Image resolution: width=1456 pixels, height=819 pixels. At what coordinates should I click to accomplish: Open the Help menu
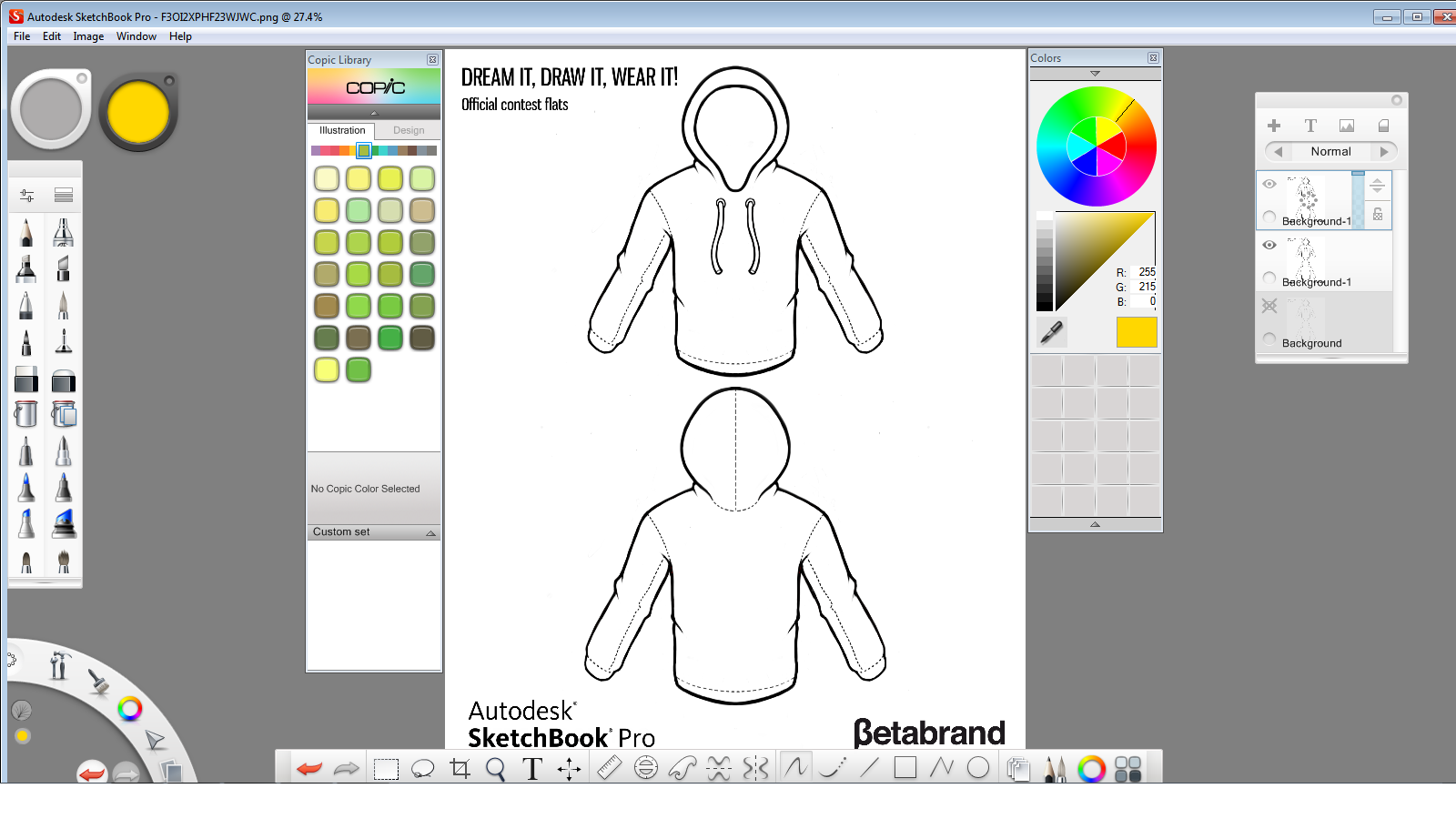tap(180, 36)
